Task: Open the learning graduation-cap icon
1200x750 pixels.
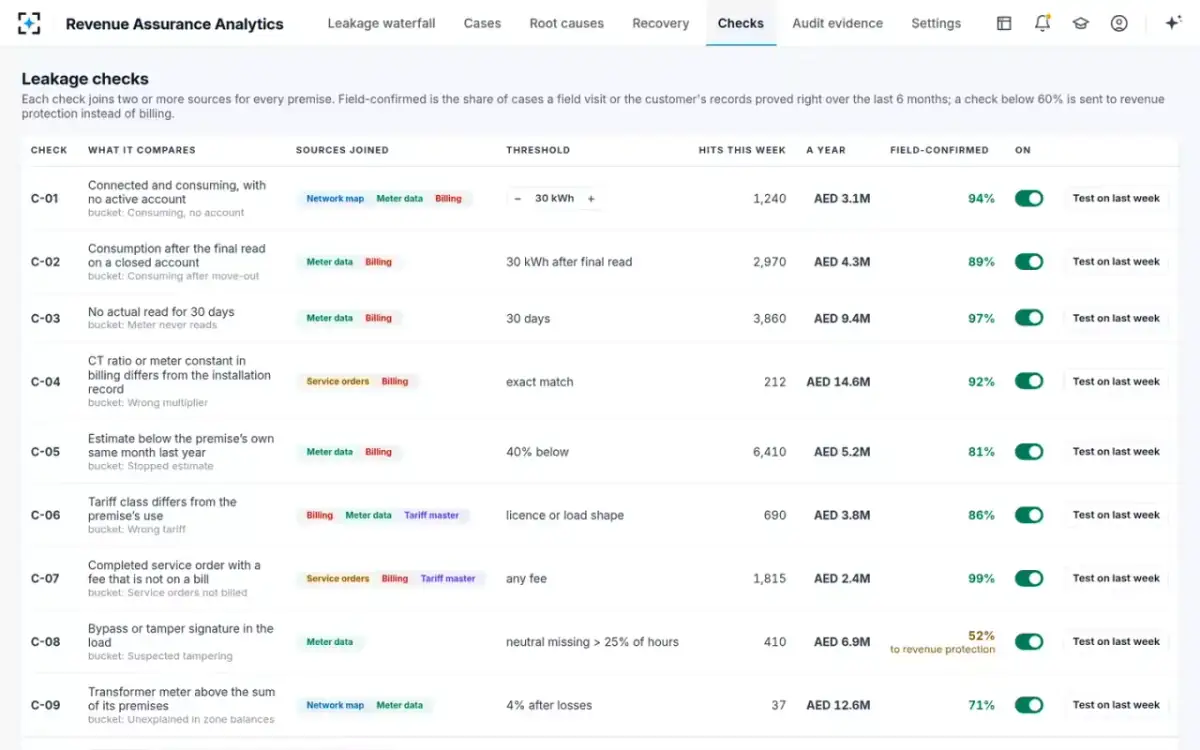Action: tap(1080, 23)
